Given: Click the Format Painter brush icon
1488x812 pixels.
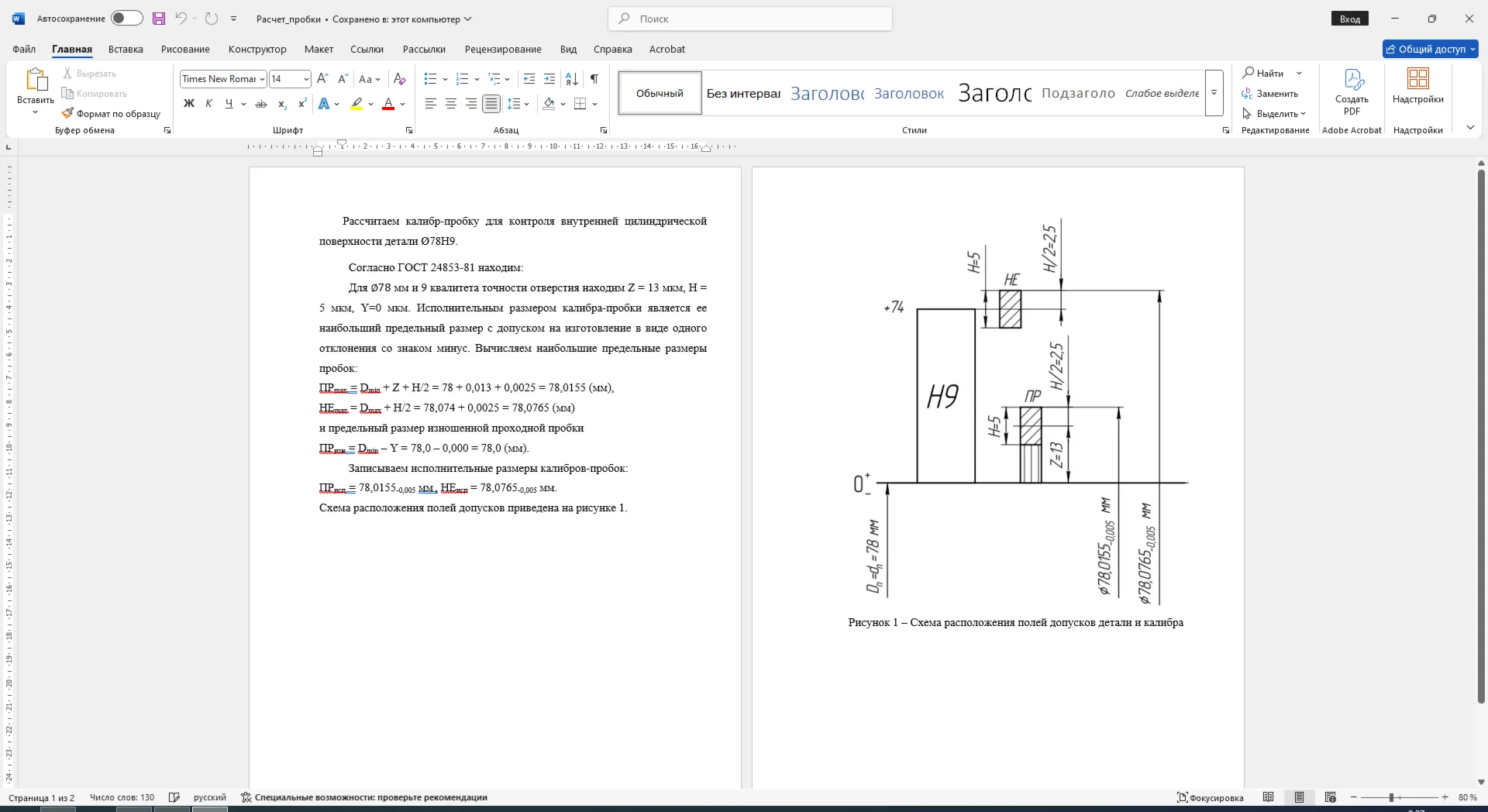Looking at the screenshot, I should point(67,113).
